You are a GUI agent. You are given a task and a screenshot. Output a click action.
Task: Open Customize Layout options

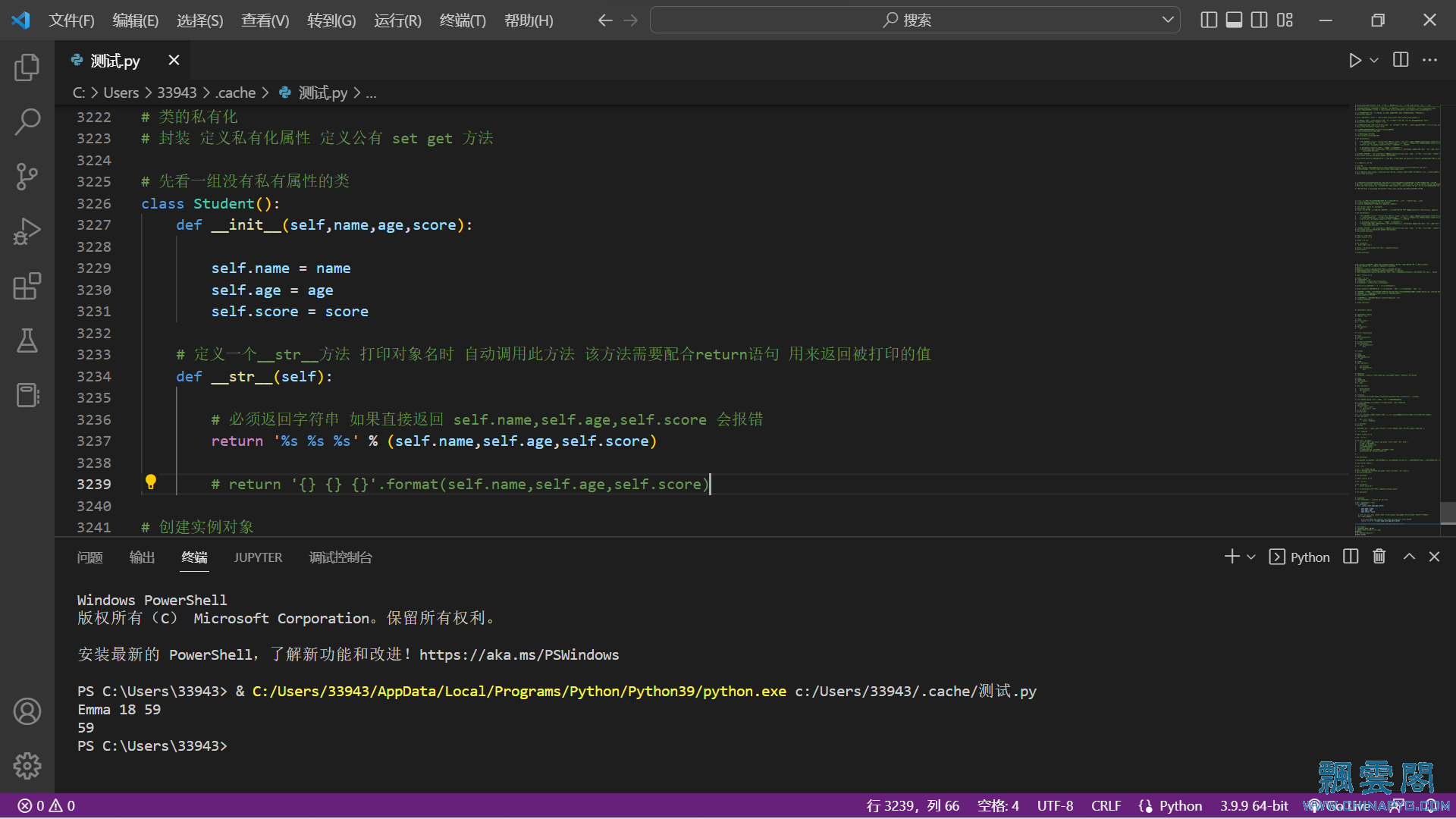click(1285, 20)
